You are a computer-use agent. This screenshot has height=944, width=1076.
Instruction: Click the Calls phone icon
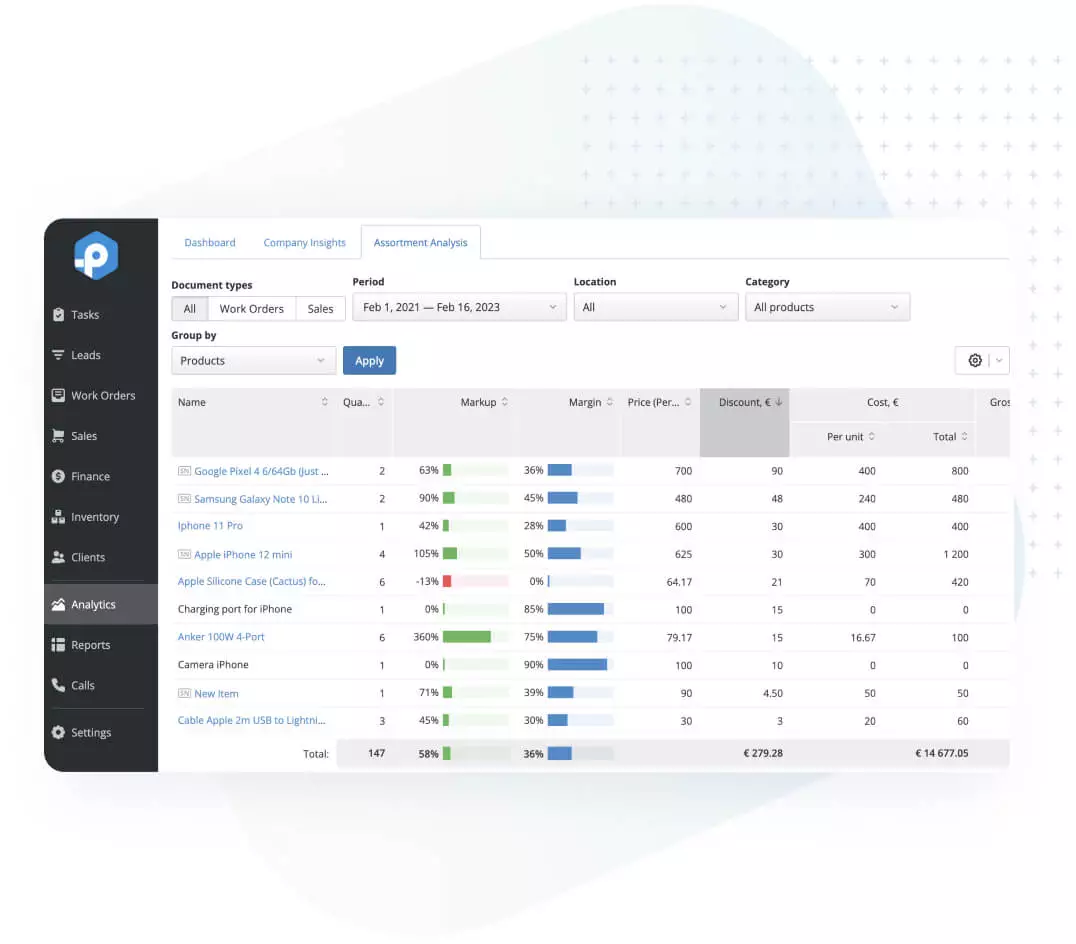(59, 686)
